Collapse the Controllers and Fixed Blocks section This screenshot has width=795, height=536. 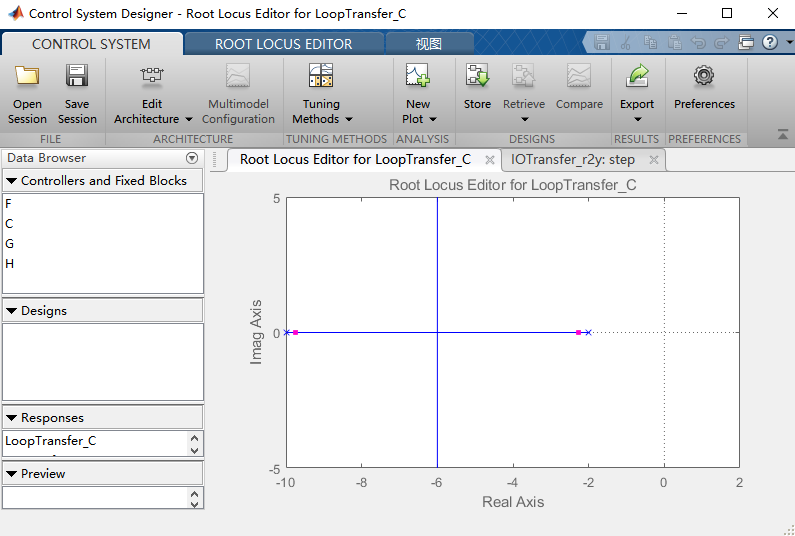12,181
